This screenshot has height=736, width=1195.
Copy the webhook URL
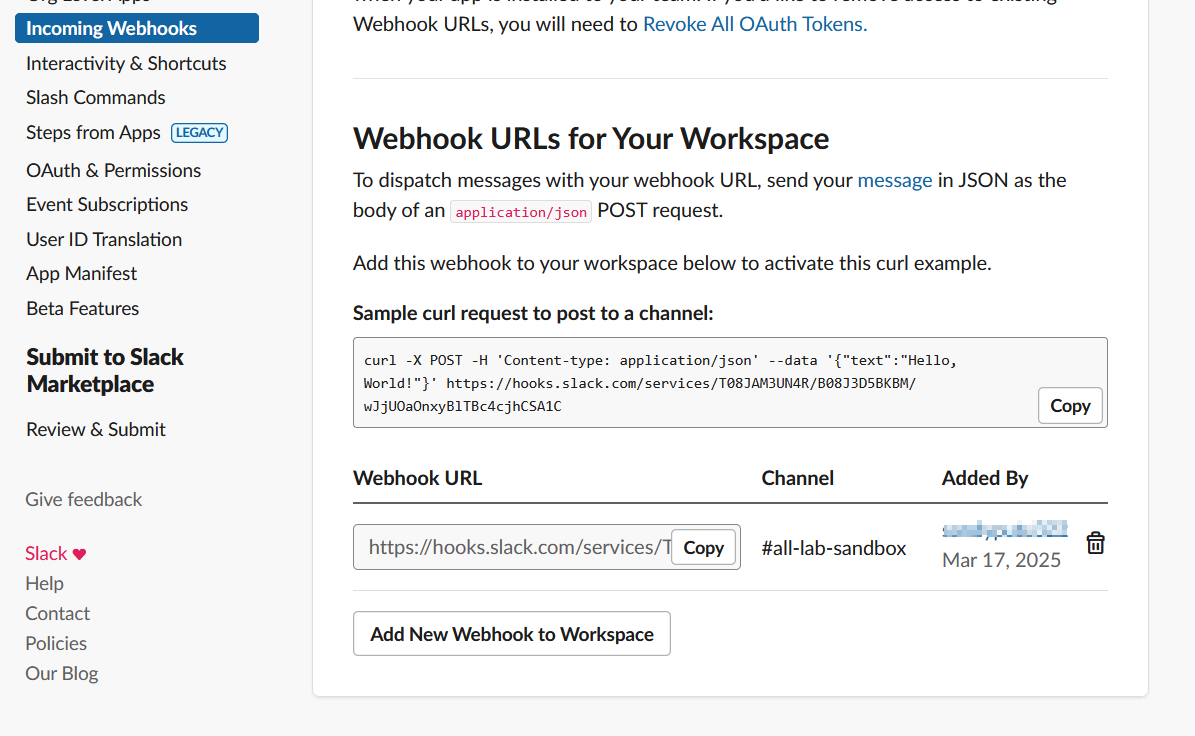coord(703,547)
